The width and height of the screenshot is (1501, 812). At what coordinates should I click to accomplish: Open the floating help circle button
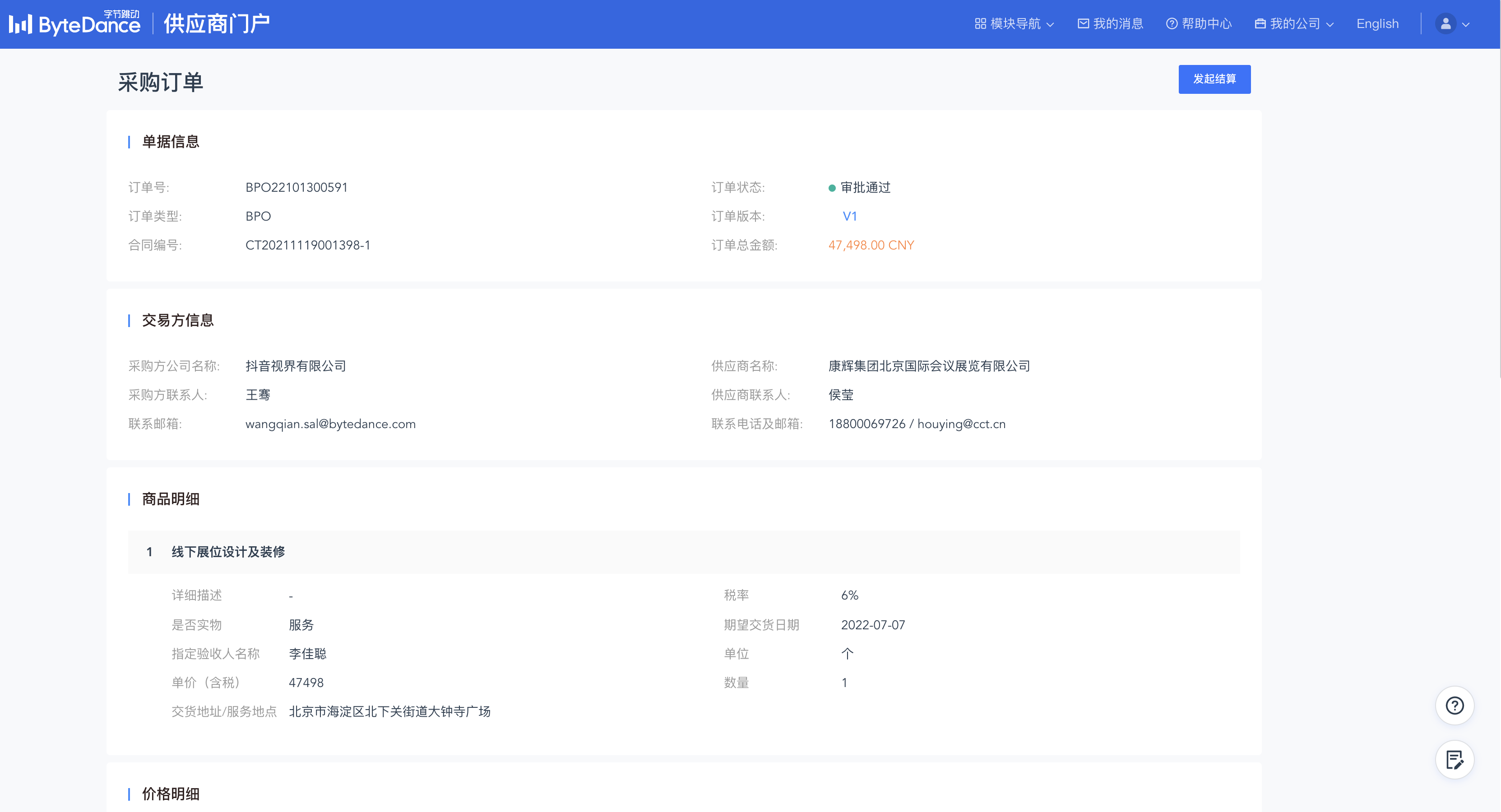pos(1455,706)
